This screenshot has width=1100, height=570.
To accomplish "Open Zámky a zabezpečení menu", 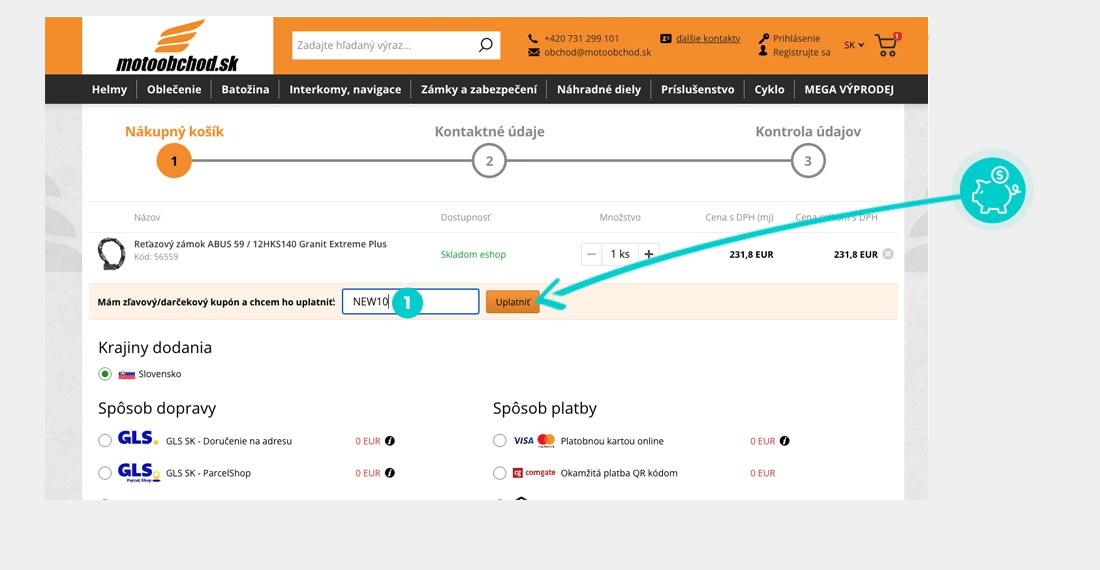I will (x=479, y=89).
